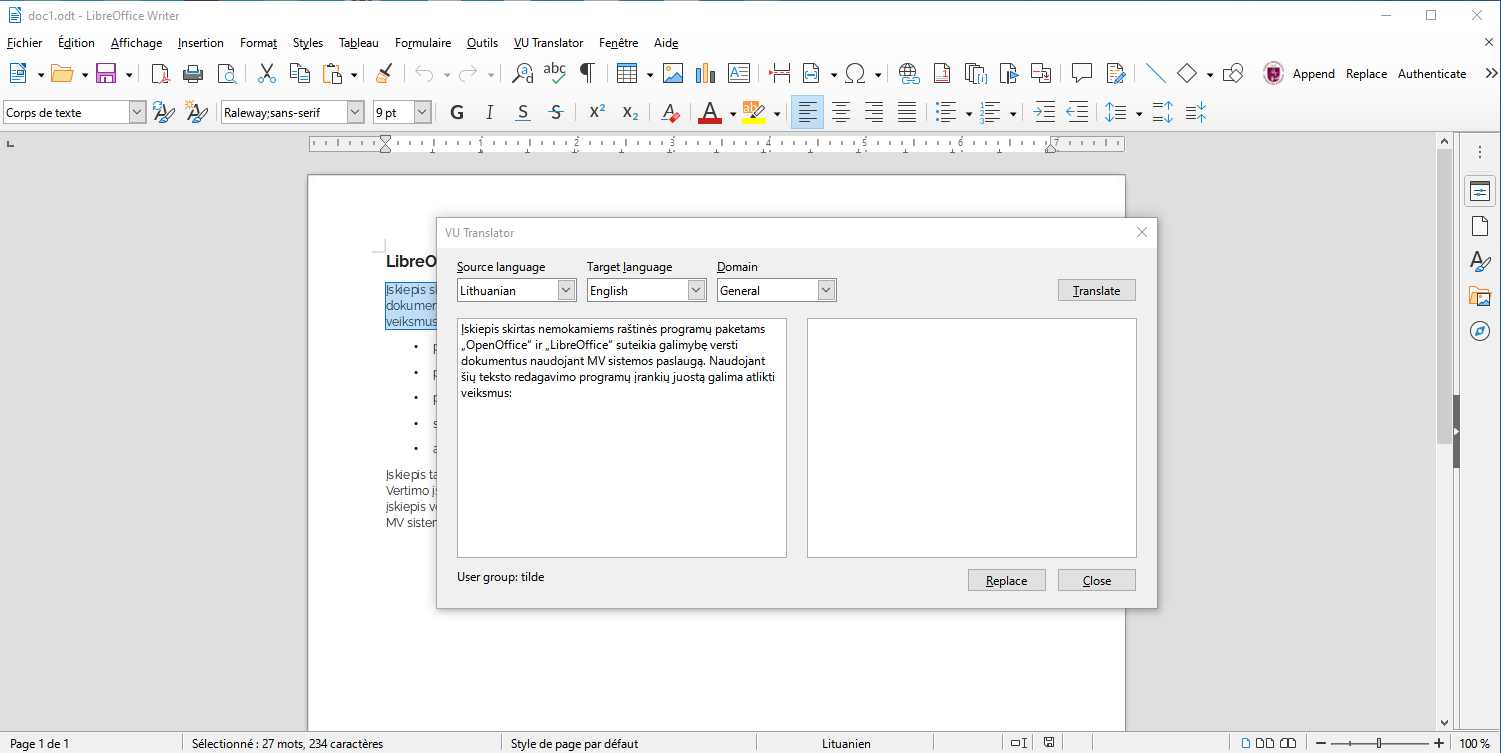
Task: Toggle italic formatting
Action: click(489, 113)
